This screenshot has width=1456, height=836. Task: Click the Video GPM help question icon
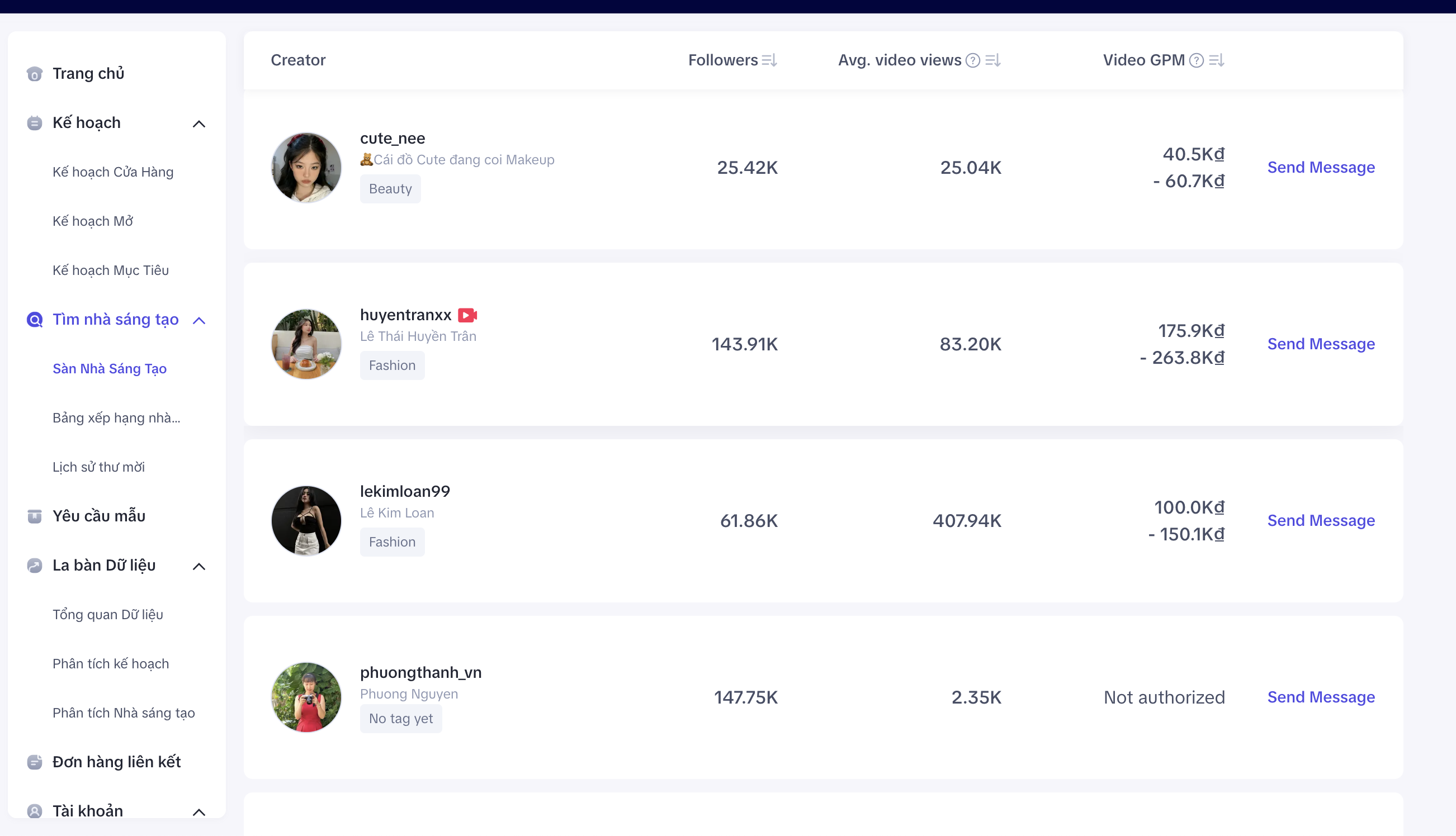click(x=1197, y=60)
